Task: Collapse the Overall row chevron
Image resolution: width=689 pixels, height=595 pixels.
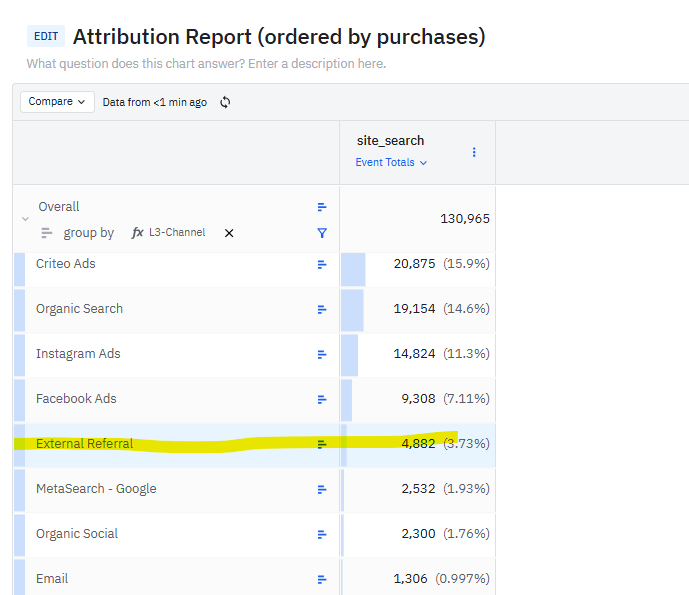Action: pos(25,218)
